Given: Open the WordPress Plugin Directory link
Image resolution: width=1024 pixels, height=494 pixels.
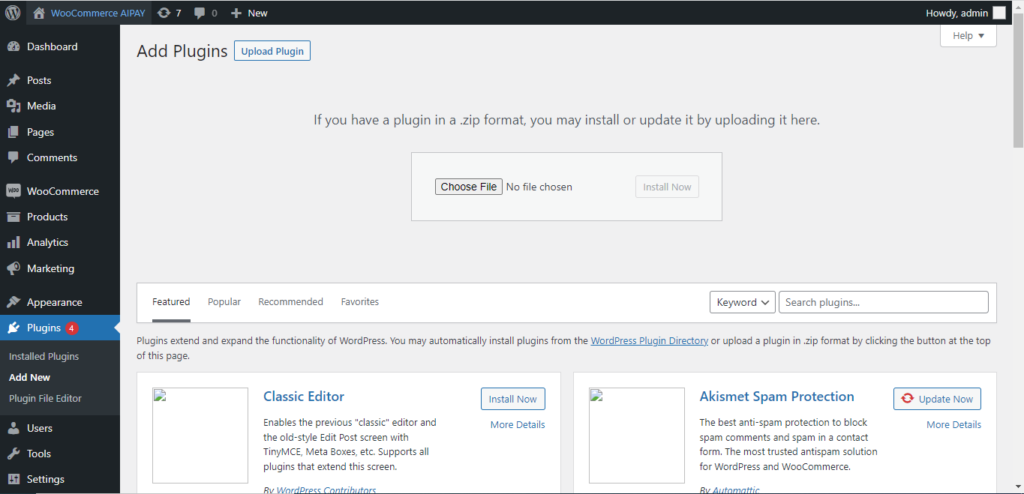Looking at the screenshot, I should tap(650, 341).
